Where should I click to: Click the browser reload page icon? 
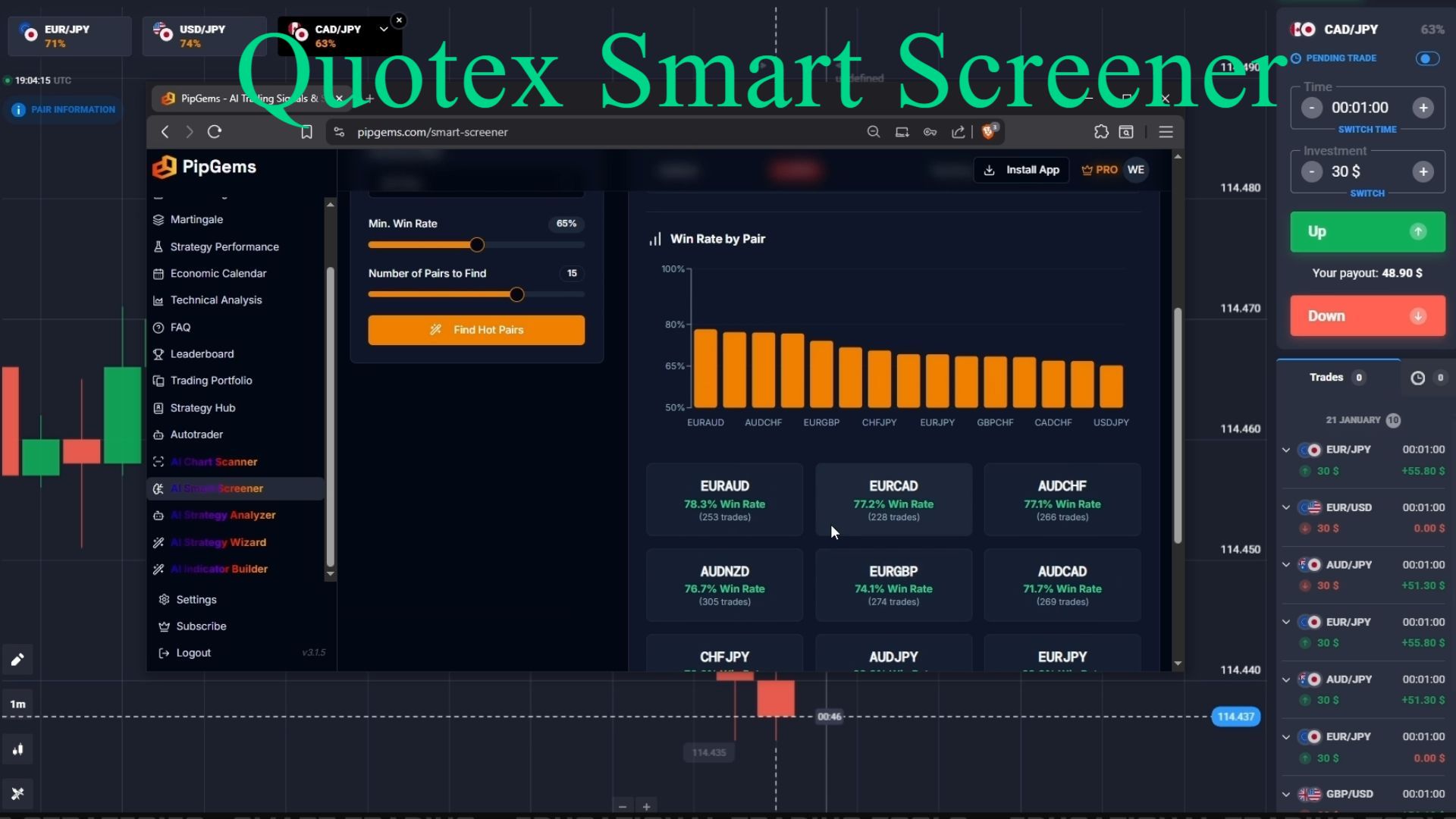215,132
